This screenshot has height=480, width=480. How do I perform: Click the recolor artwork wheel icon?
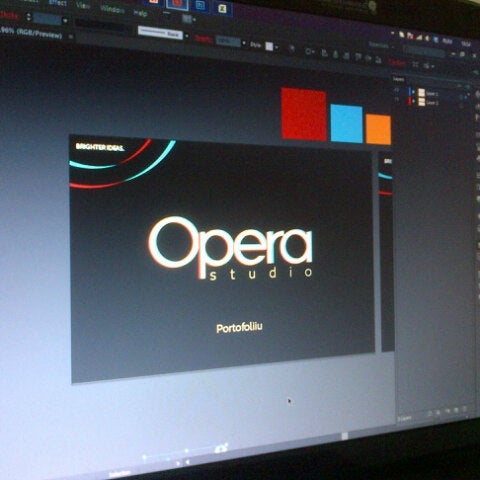(x=292, y=49)
